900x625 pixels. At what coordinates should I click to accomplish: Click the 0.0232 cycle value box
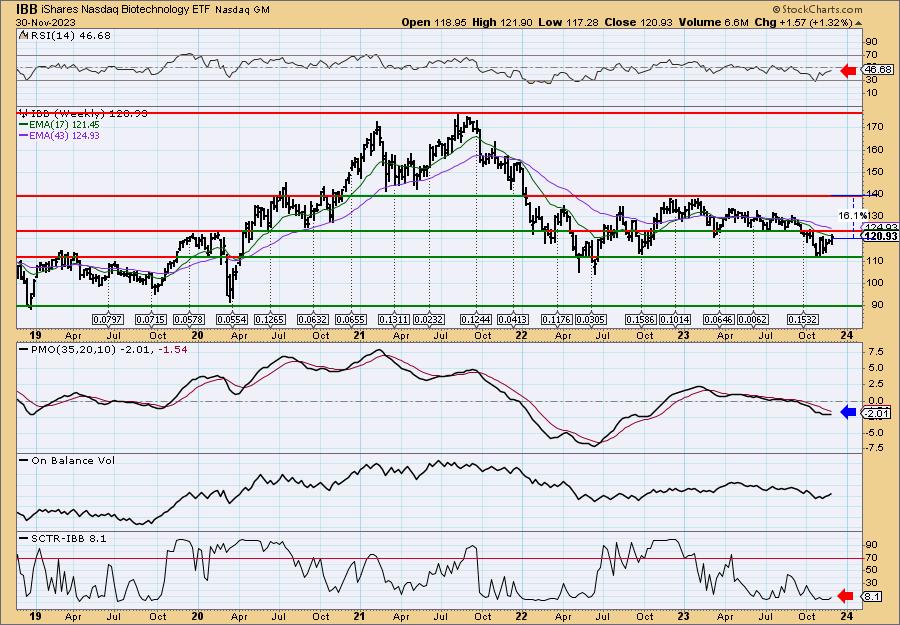click(x=428, y=319)
